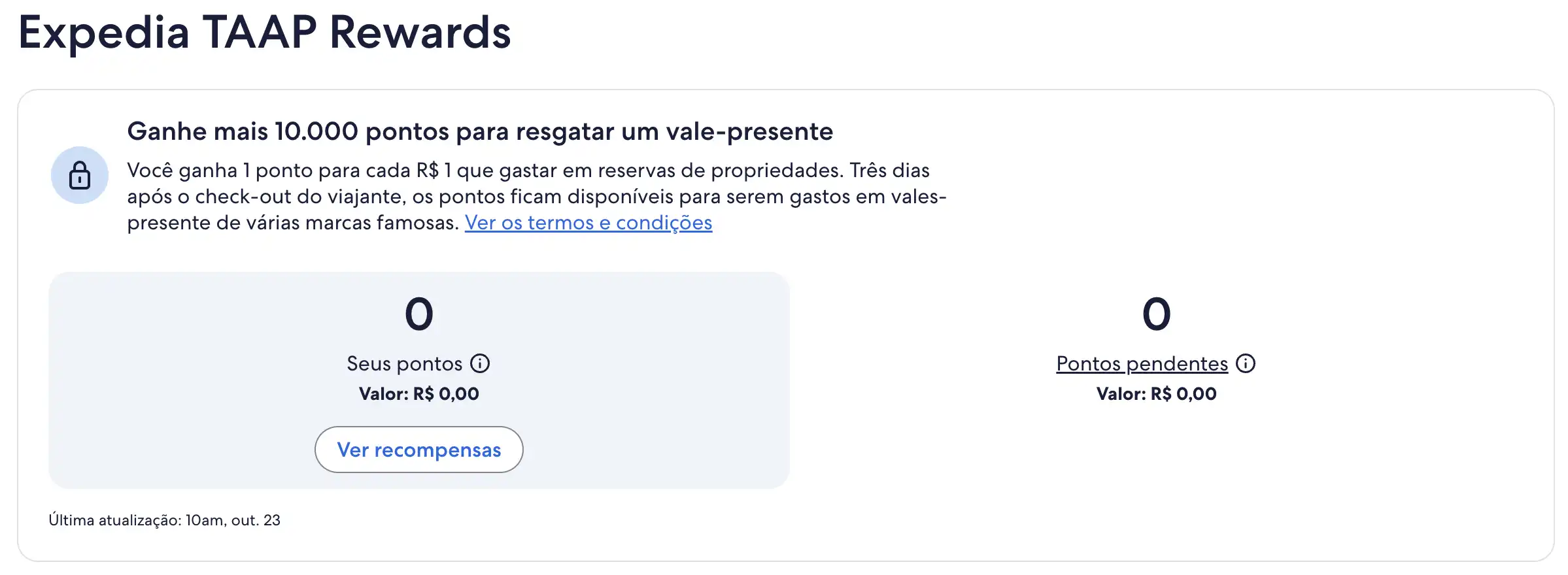Click the lock icon in blue circle
Viewport: 1568px width, 575px height.
tap(80, 175)
